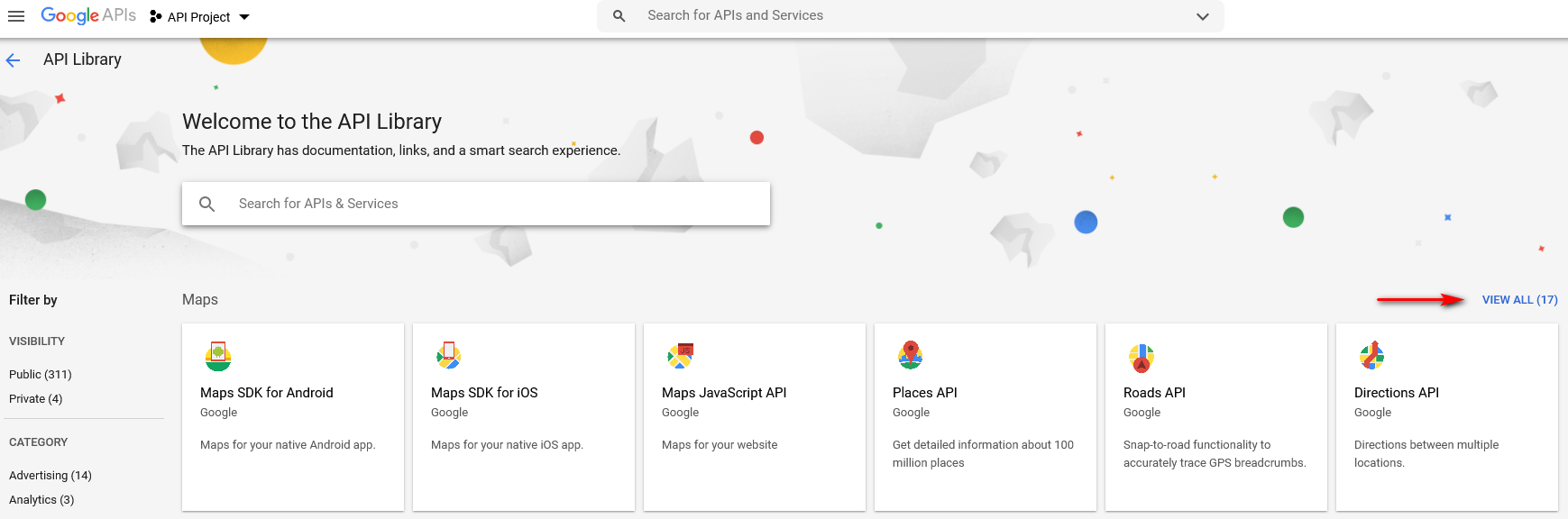This screenshot has width=1568, height=519.
Task: Click the top Search for APIs and Services box
Action: click(x=911, y=16)
